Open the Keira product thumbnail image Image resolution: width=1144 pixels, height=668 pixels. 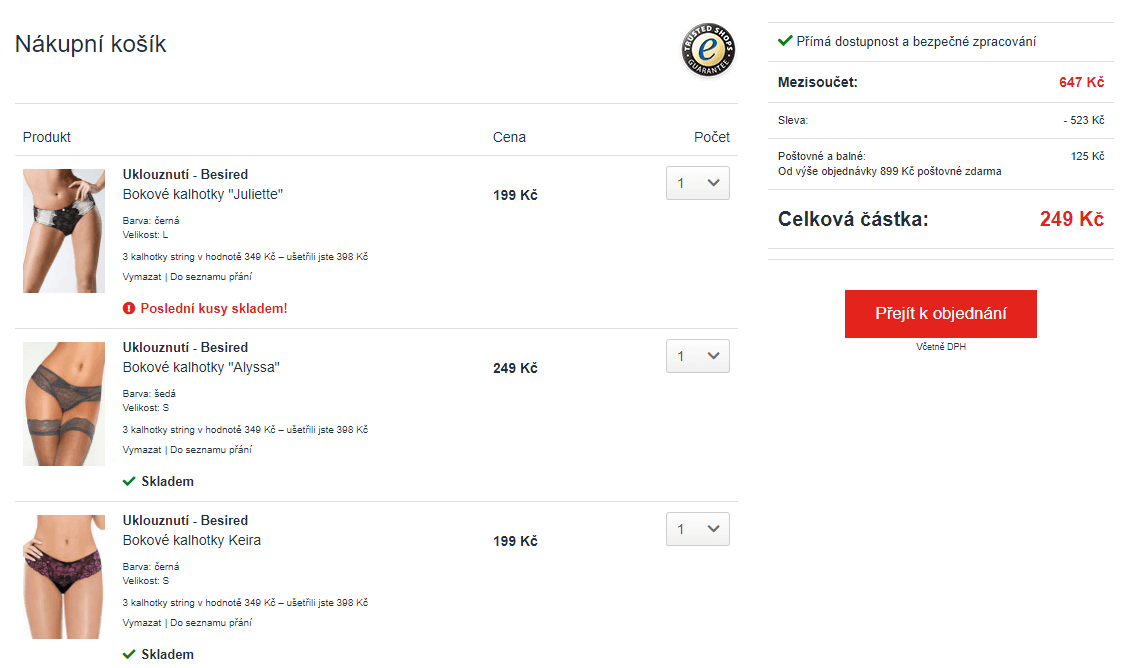pos(64,577)
